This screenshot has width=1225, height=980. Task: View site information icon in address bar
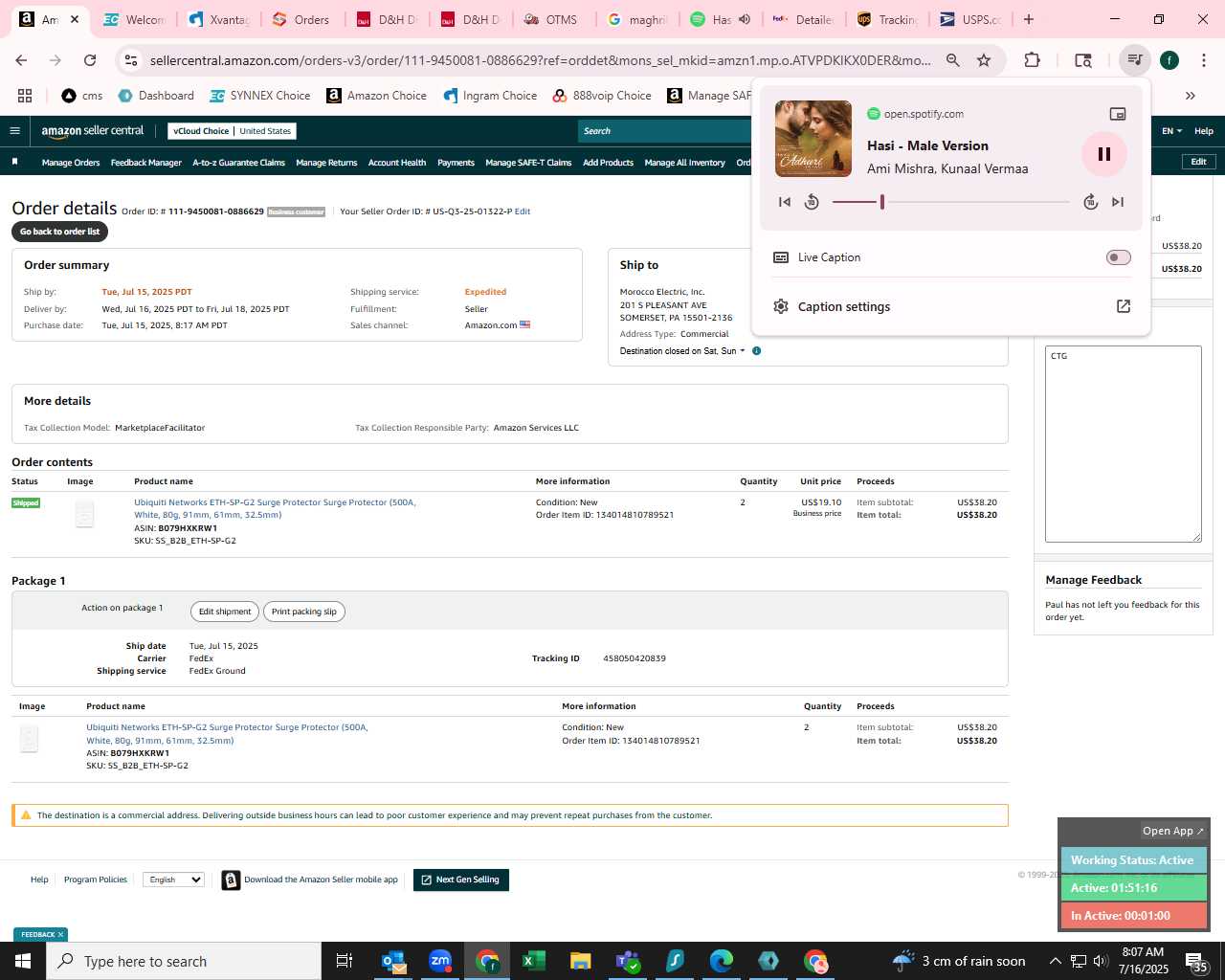click(131, 60)
